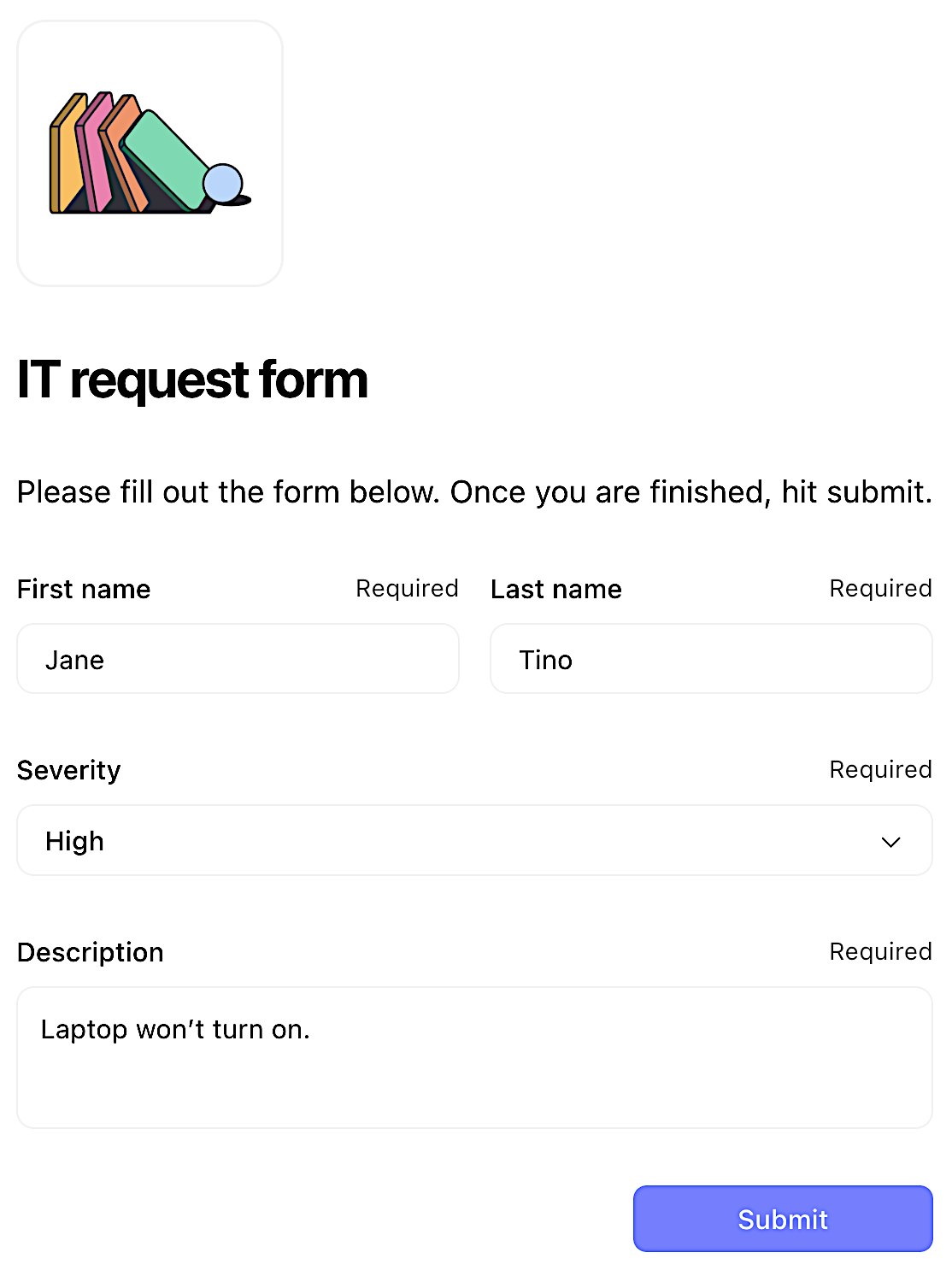Click the "Severity" field label
Image resolution: width=952 pixels, height=1270 pixels.
pyautogui.click(x=69, y=770)
